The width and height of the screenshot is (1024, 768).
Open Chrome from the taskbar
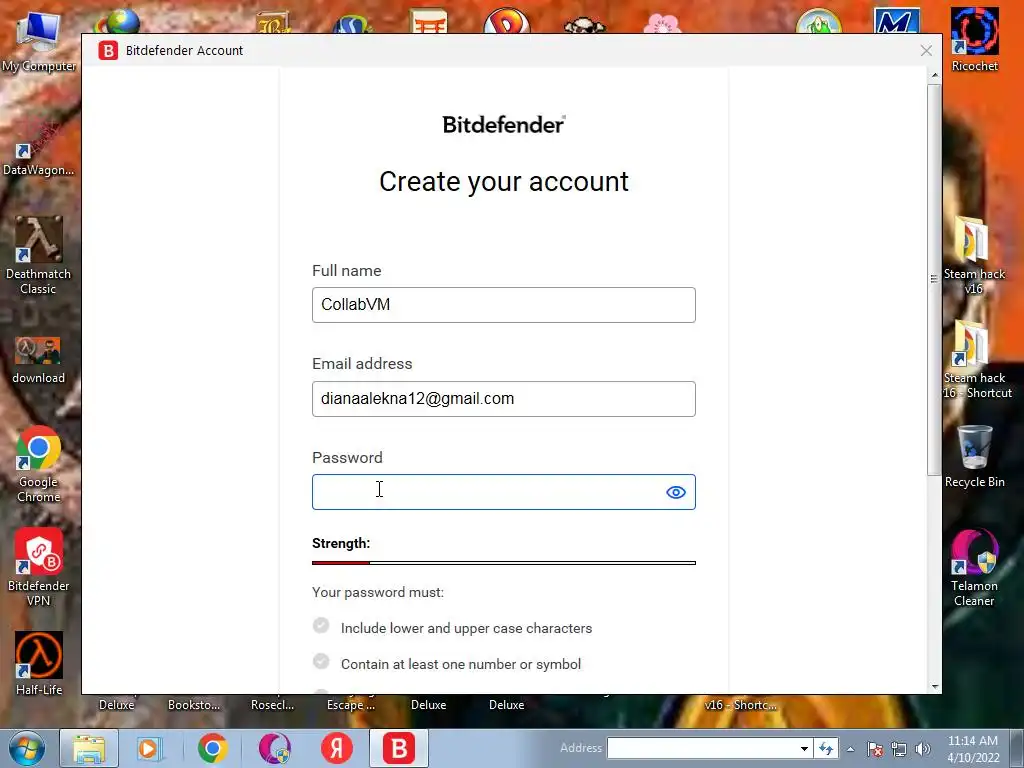pos(212,748)
